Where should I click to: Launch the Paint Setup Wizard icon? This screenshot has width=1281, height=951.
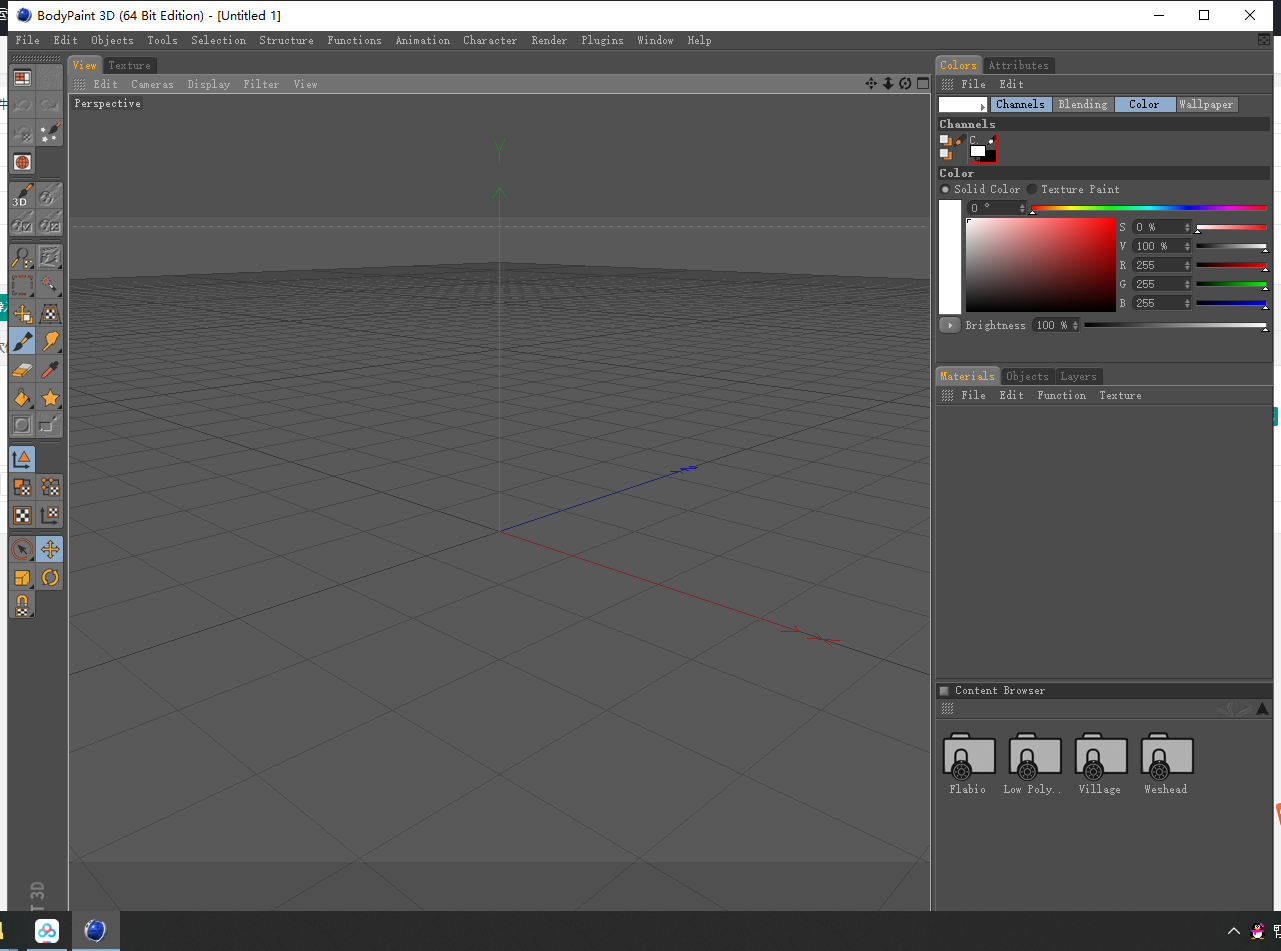(50, 132)
